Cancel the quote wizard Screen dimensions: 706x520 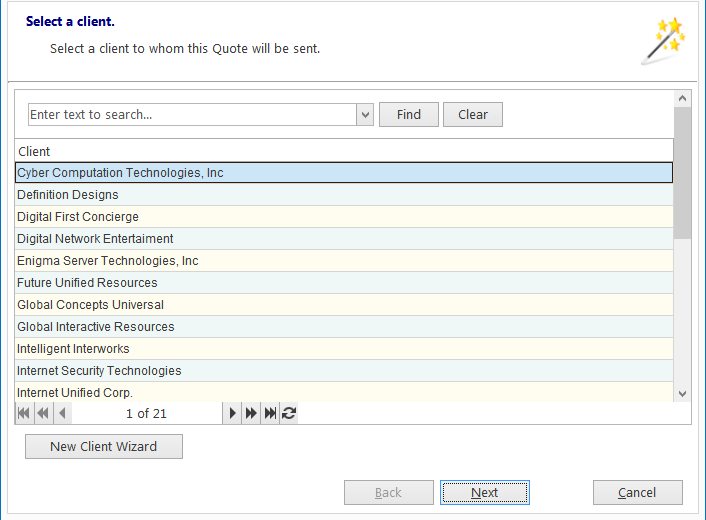pyautogui.click(x=638, y=493)
